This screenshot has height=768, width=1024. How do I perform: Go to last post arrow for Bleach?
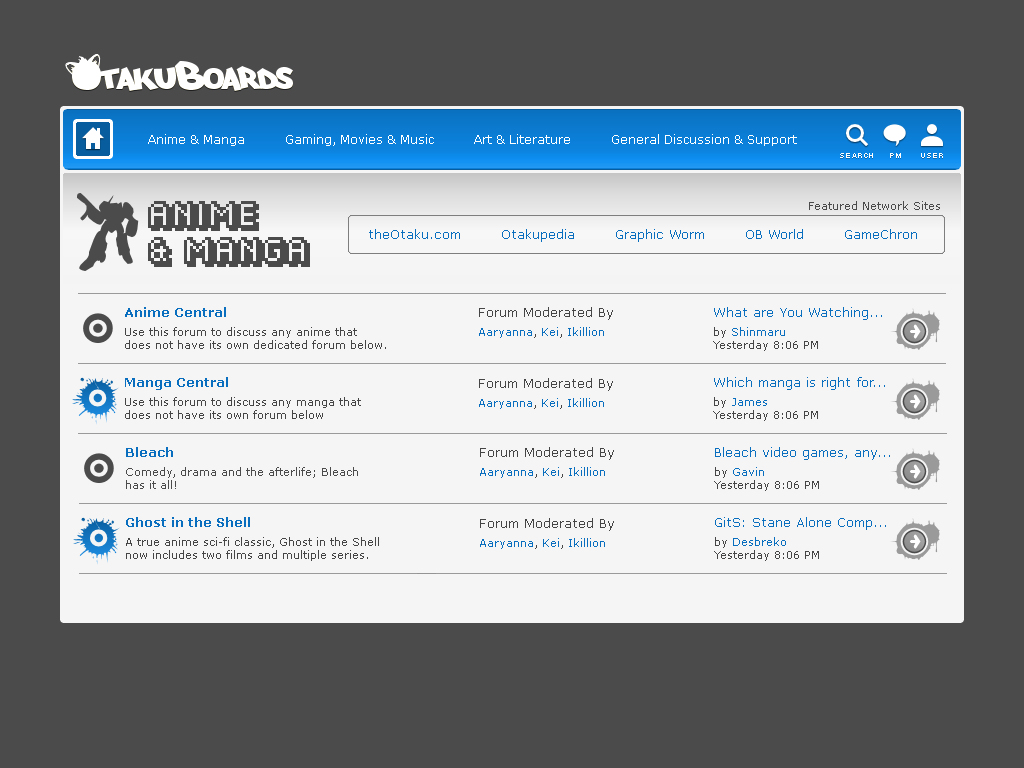pyautogui.click(x=916, y=470)
